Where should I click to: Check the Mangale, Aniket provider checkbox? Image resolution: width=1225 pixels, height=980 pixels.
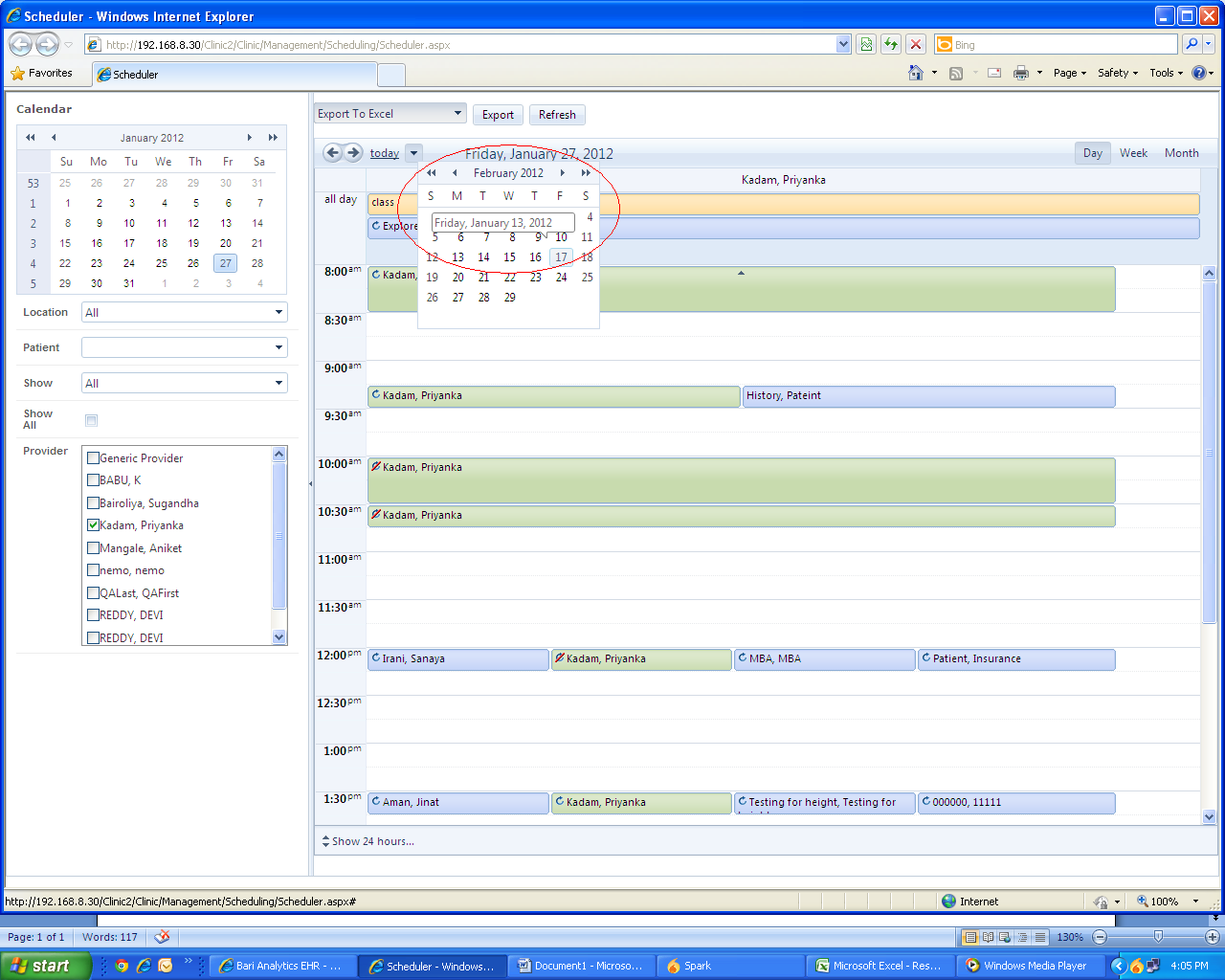93,547
